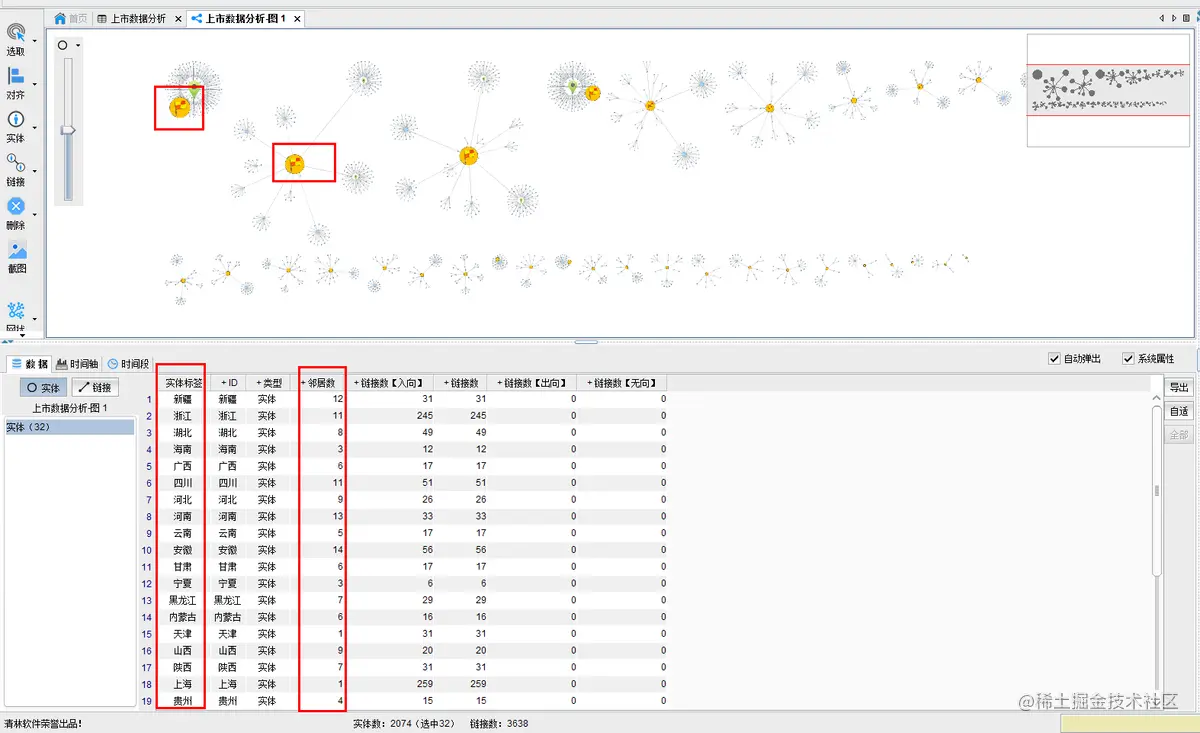1200x733 pixels.
Task: Click the 首页 home tab icon
Action: pyautogui.click(x=60, y=18)
